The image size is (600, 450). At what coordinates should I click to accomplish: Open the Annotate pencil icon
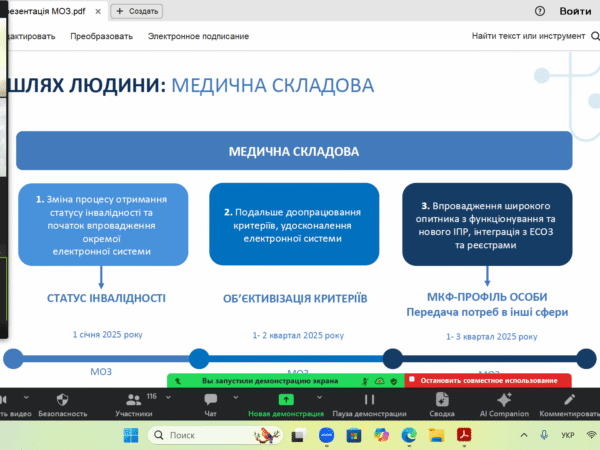pos(569,400)
